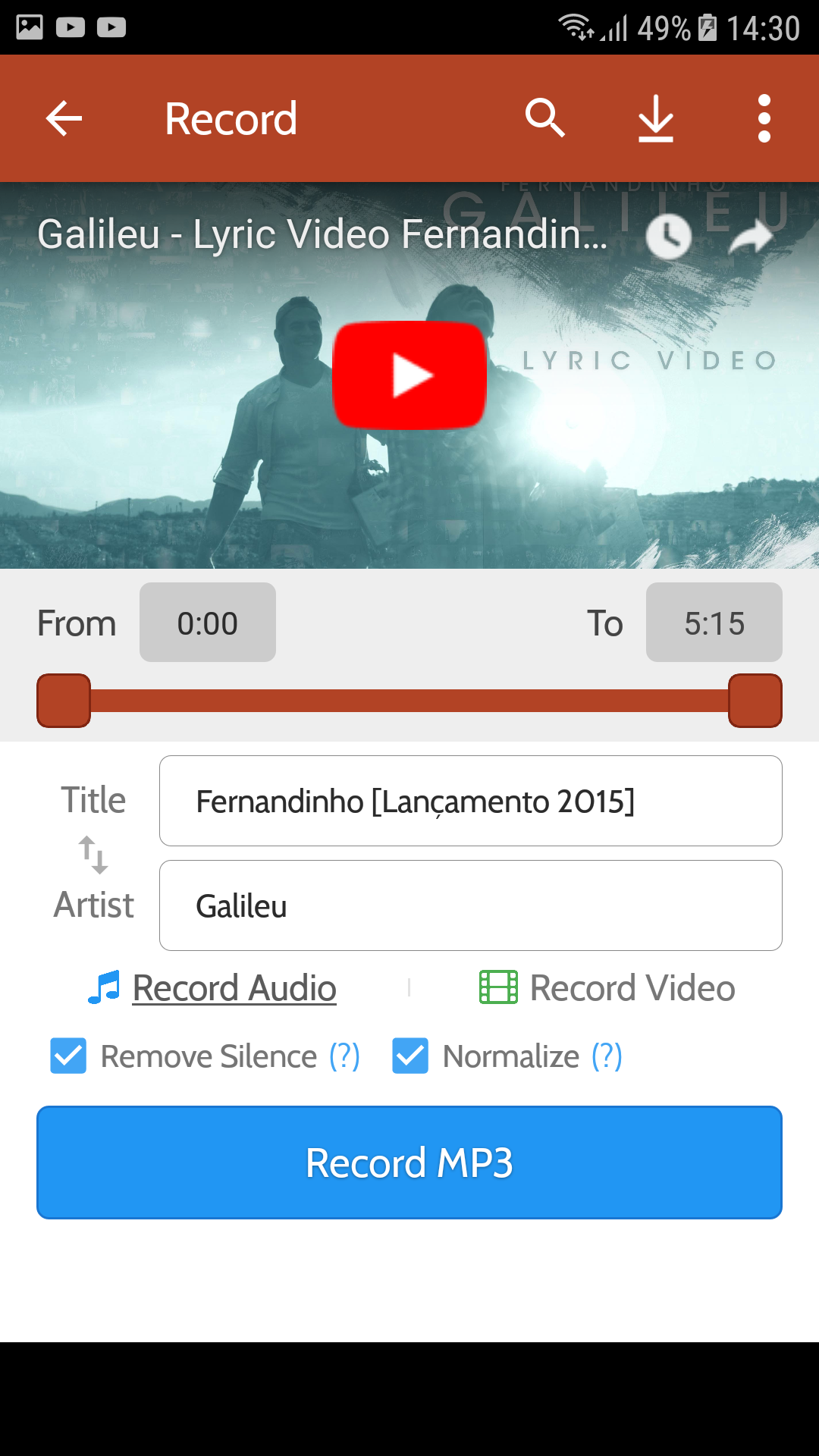Image resolution: width=819 pixels, height=1456 pixels.
Task: Uncheck the Normalize checkbox
Action: coord(410,1056)
